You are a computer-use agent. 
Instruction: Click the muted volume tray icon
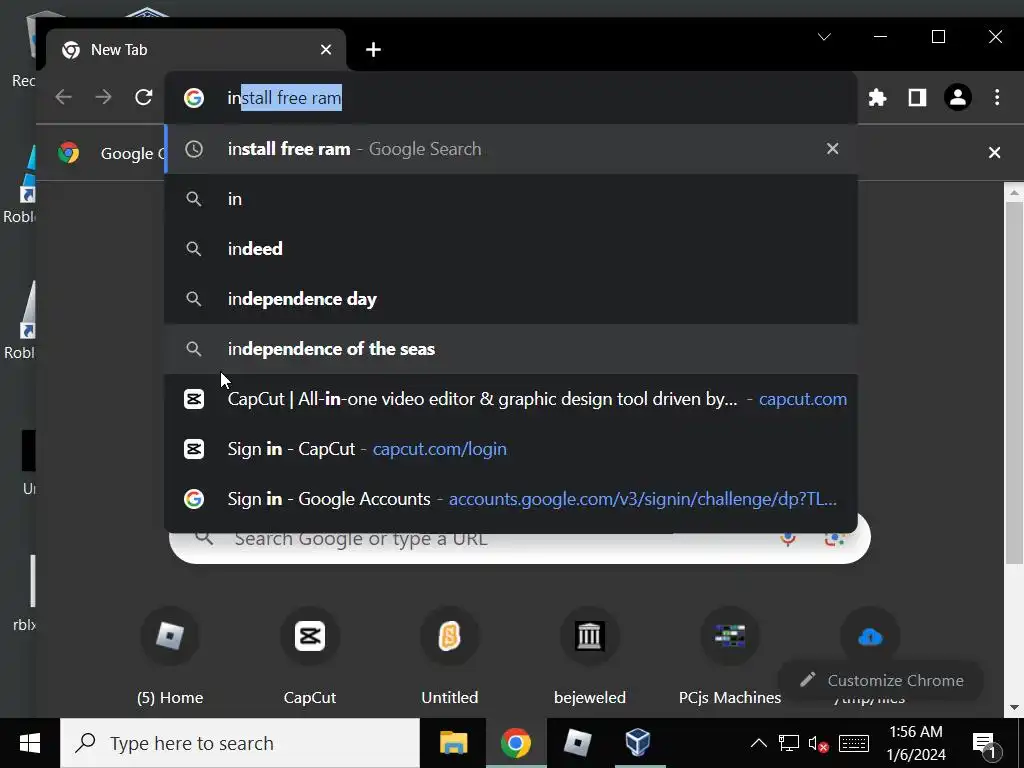pyautogui.click(x=818, y=743)
